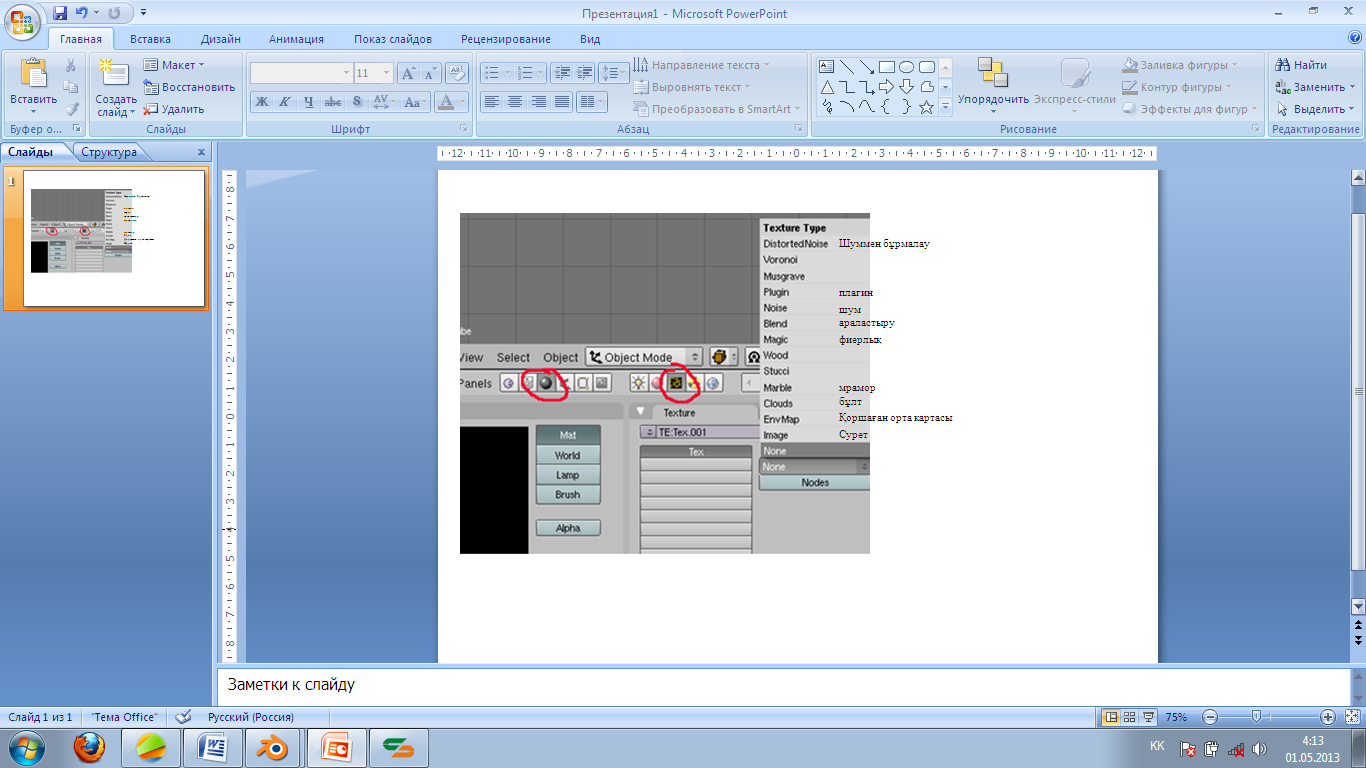The width and height of the screenshot is (1366, 768).
Task: Open the Рецензирование tab
Action: pyautogui.click(x=506, y=39)
